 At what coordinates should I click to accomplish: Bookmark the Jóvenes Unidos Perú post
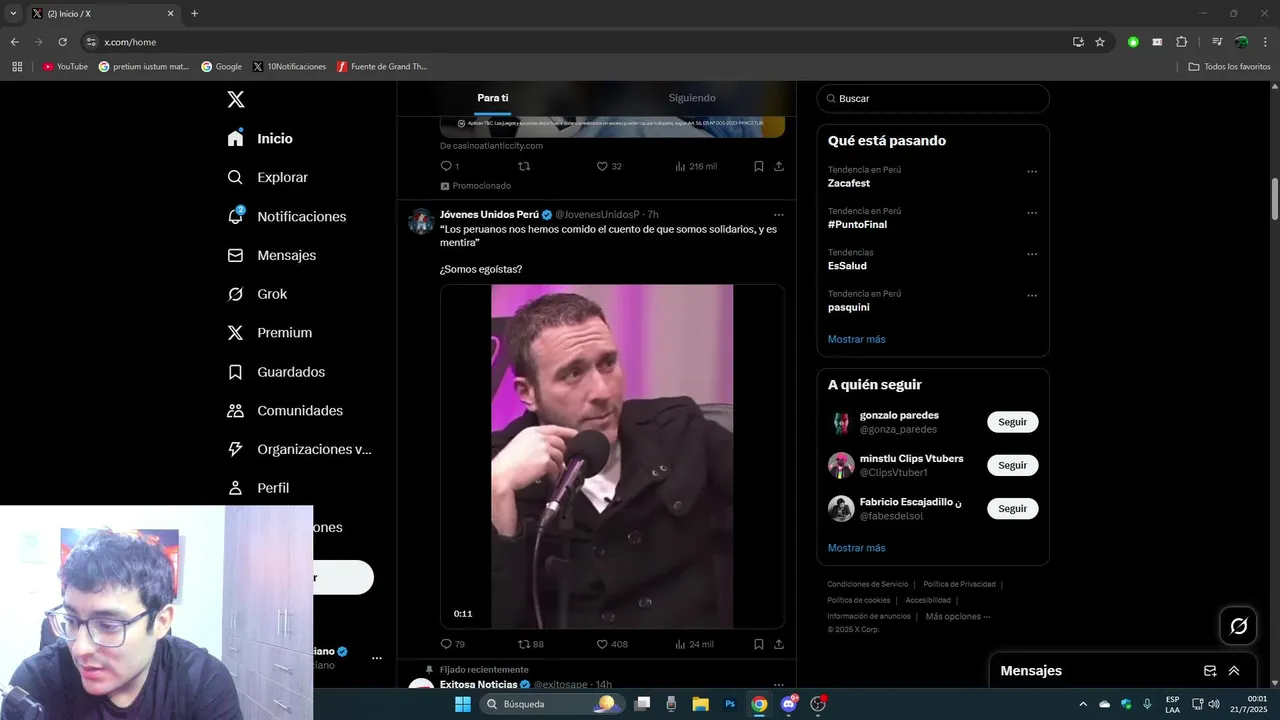[759, 644]
